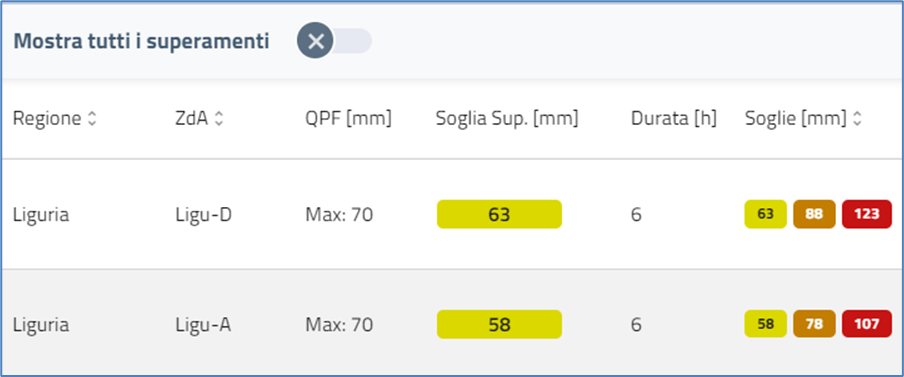
Task: Click the orange 78 threshold badge
Action: click(x=814, y=325)
